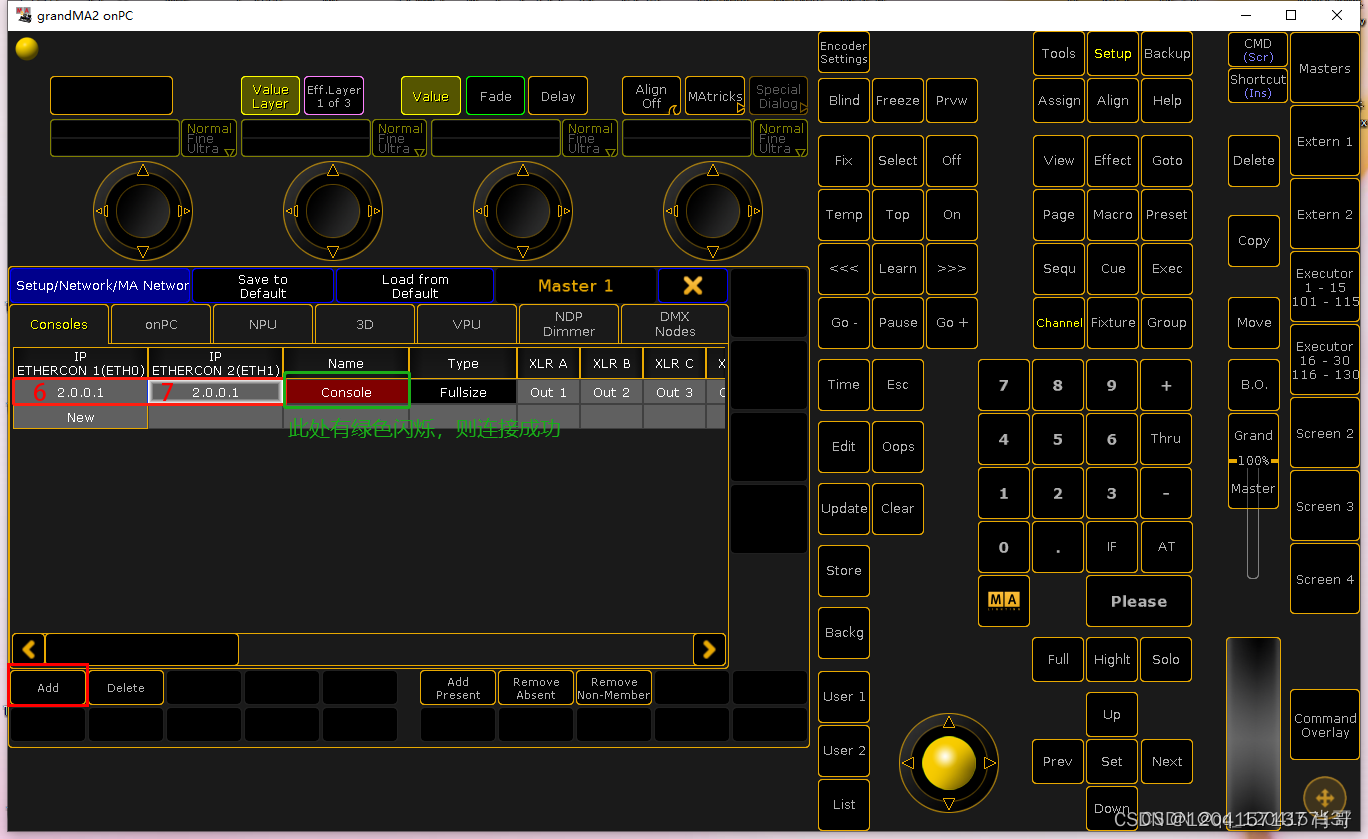Open first encoder Normal/Fine/Ultra resolution dropdown
The height and width of the screenshot is (839, 1368).
209,138
